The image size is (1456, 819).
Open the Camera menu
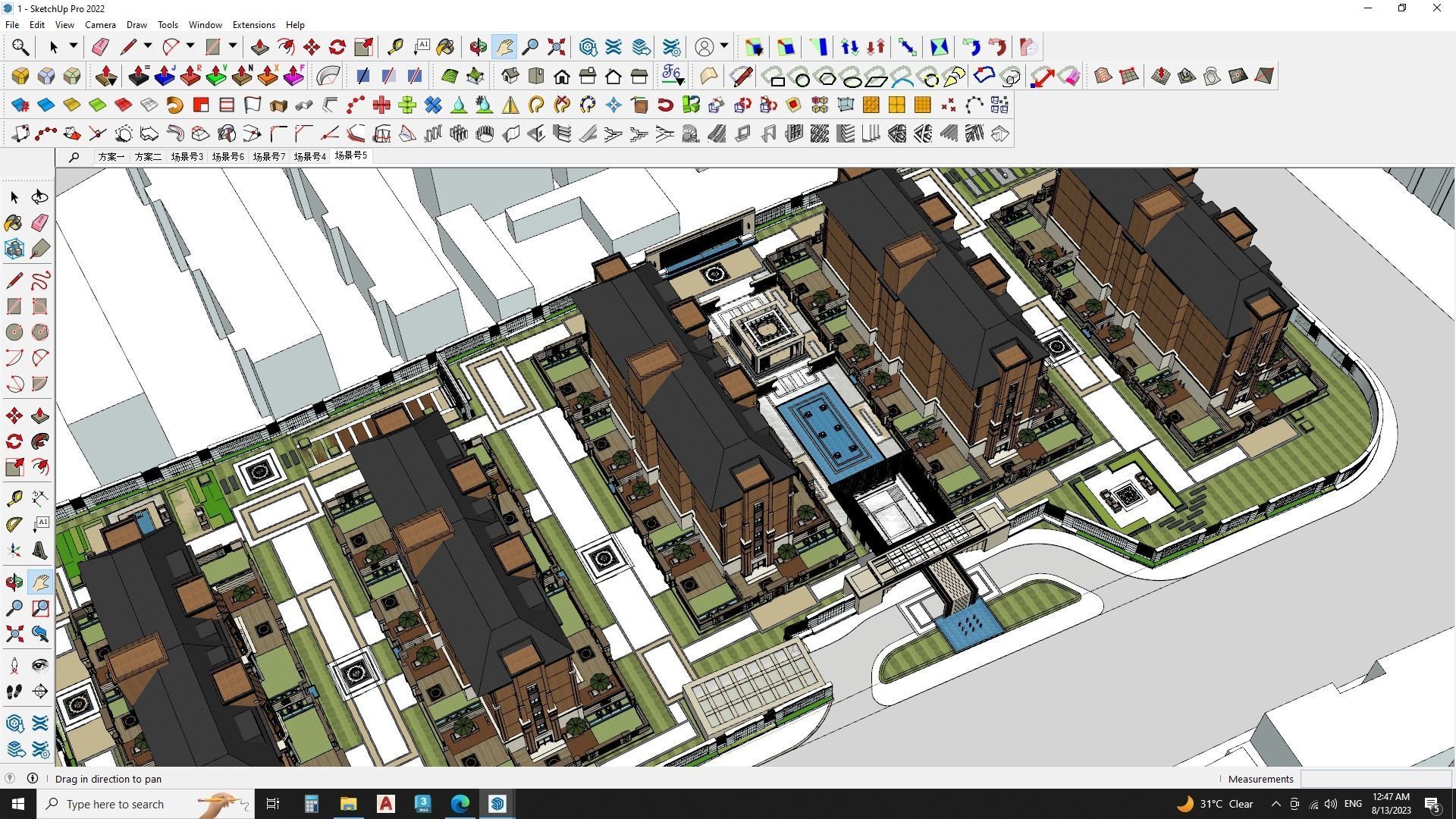point(100,24)
